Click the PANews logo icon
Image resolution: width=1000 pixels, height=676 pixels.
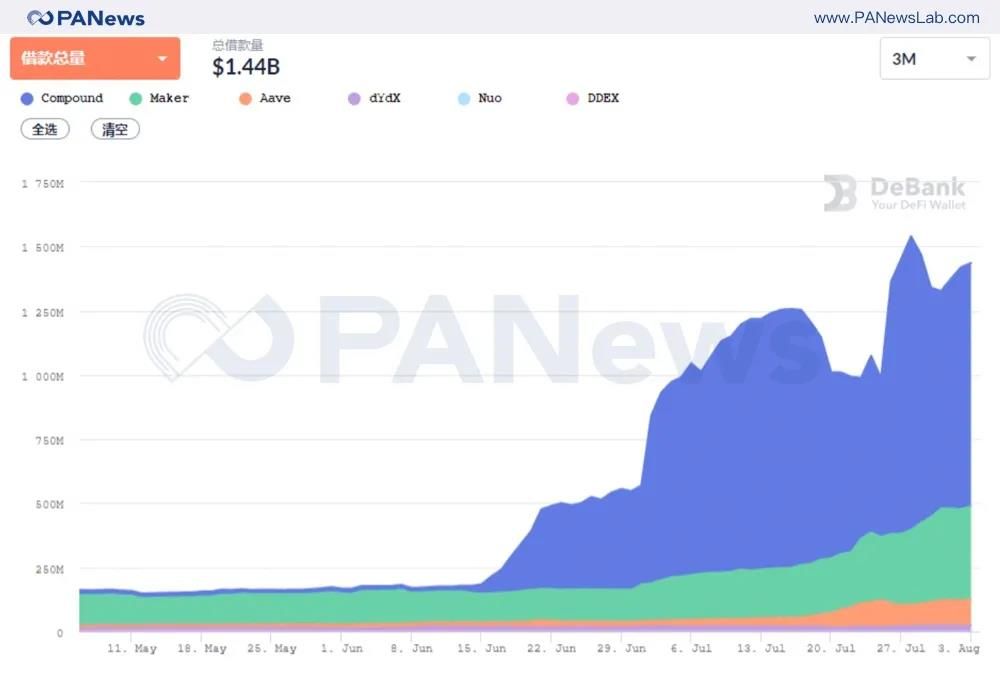tap(40, 18)
